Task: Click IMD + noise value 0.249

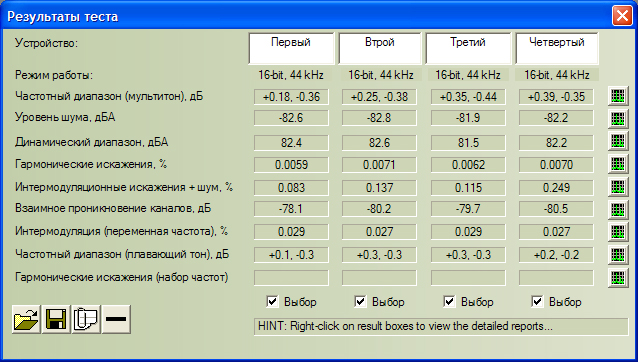Action: [556, 188]
